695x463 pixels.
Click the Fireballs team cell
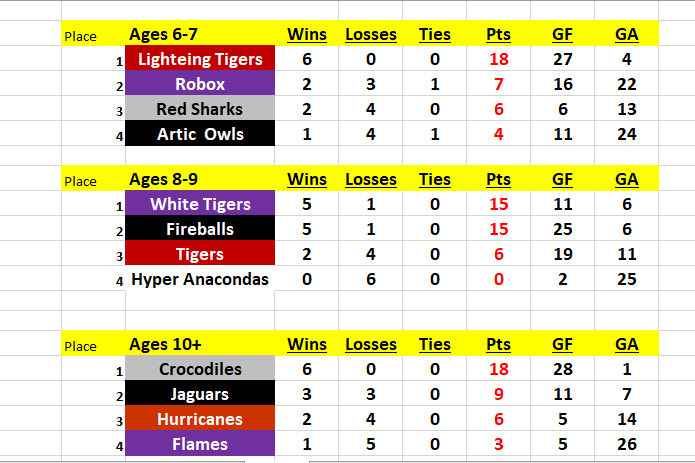coord(200,230)
